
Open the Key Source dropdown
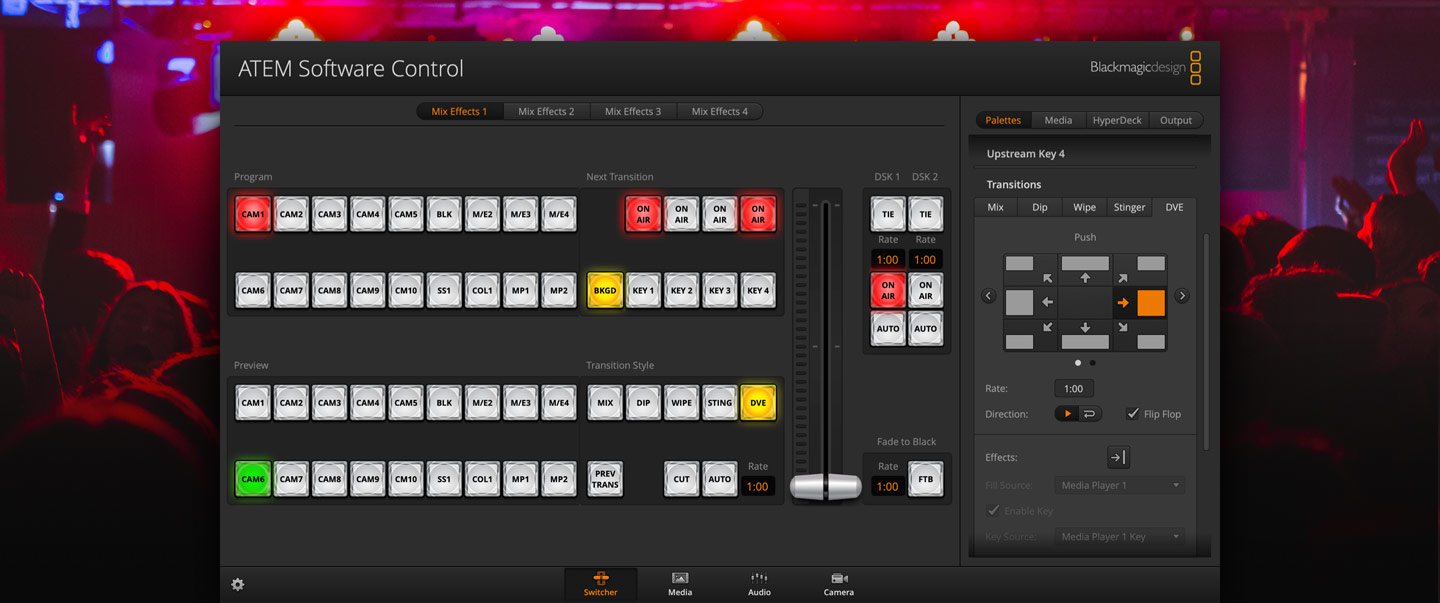[1119, 536]
